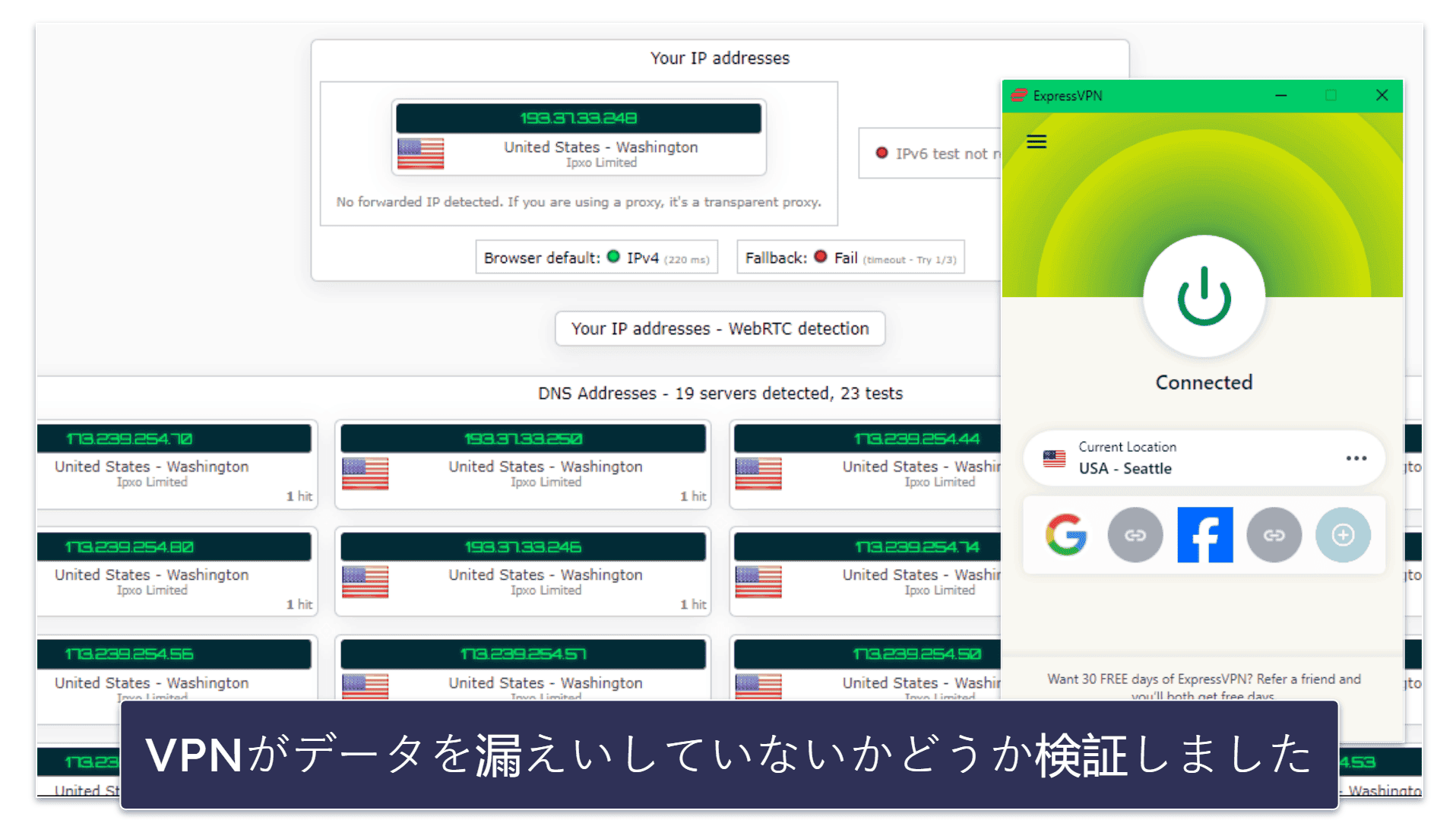The image size is (1456, 820).
Task: Click the green IPv4 status dot
Action: click(613, 257)
